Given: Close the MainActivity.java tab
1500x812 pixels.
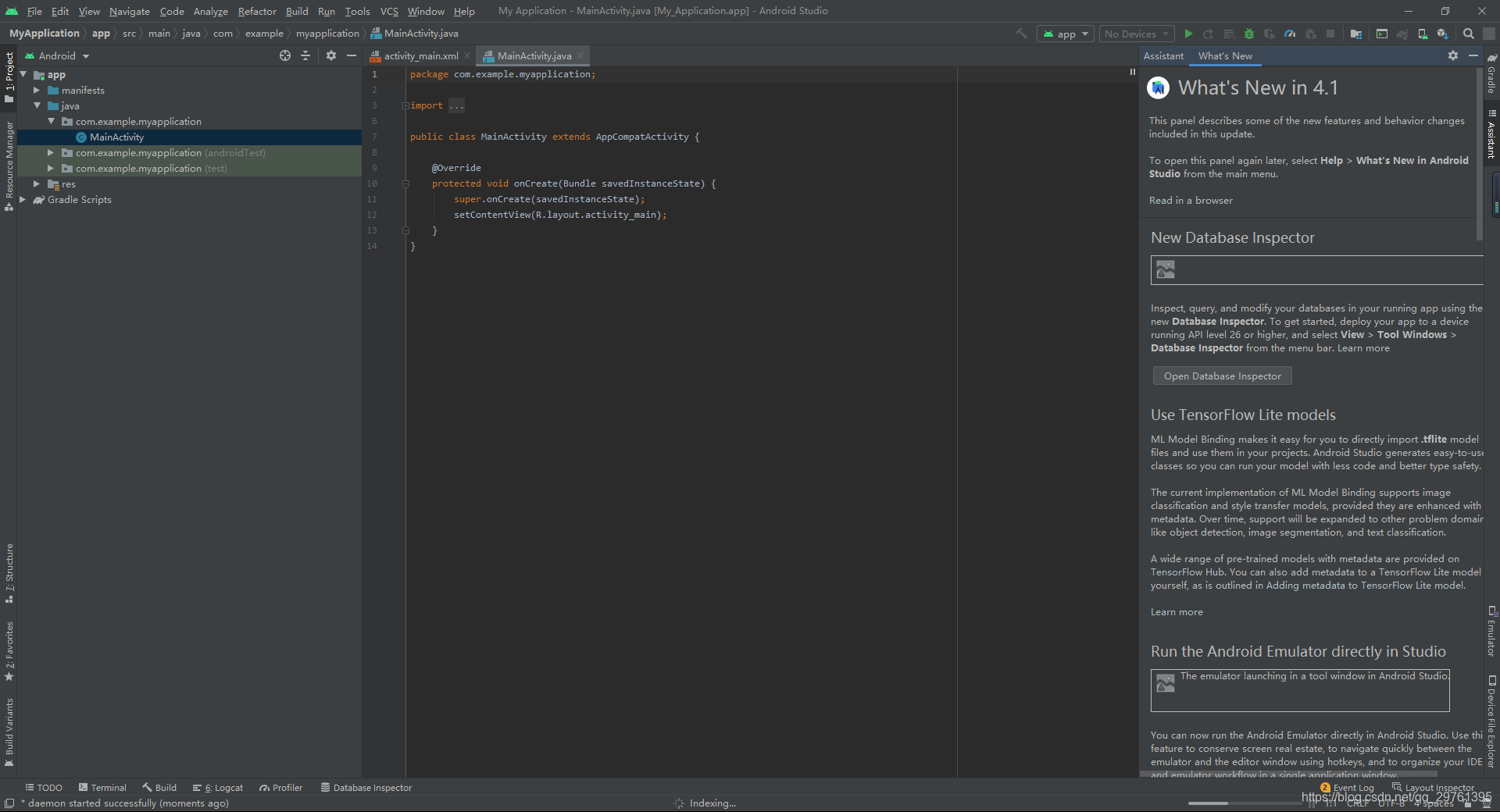Looking at the screenshot, I should point(580,55).
